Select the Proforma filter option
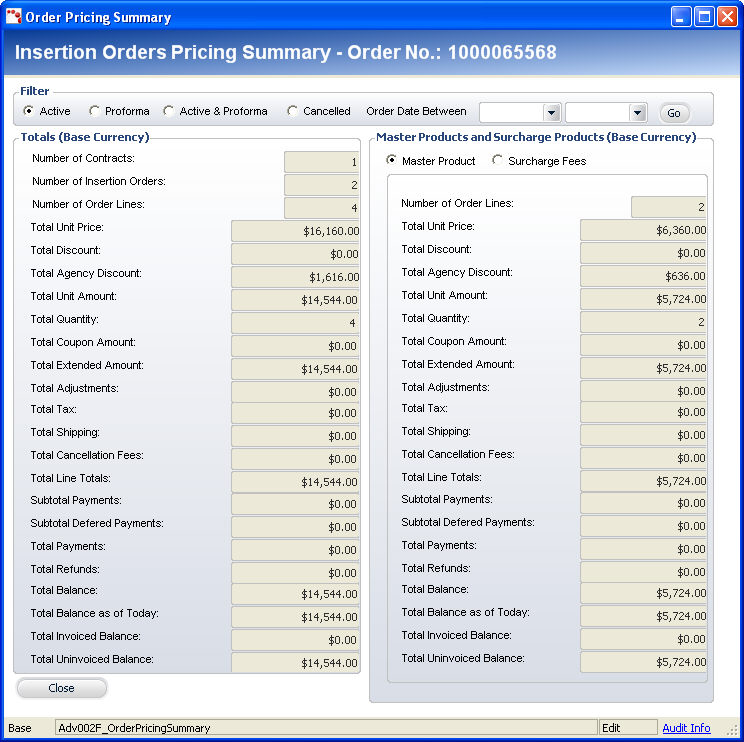744x742 pixels. 94,111
